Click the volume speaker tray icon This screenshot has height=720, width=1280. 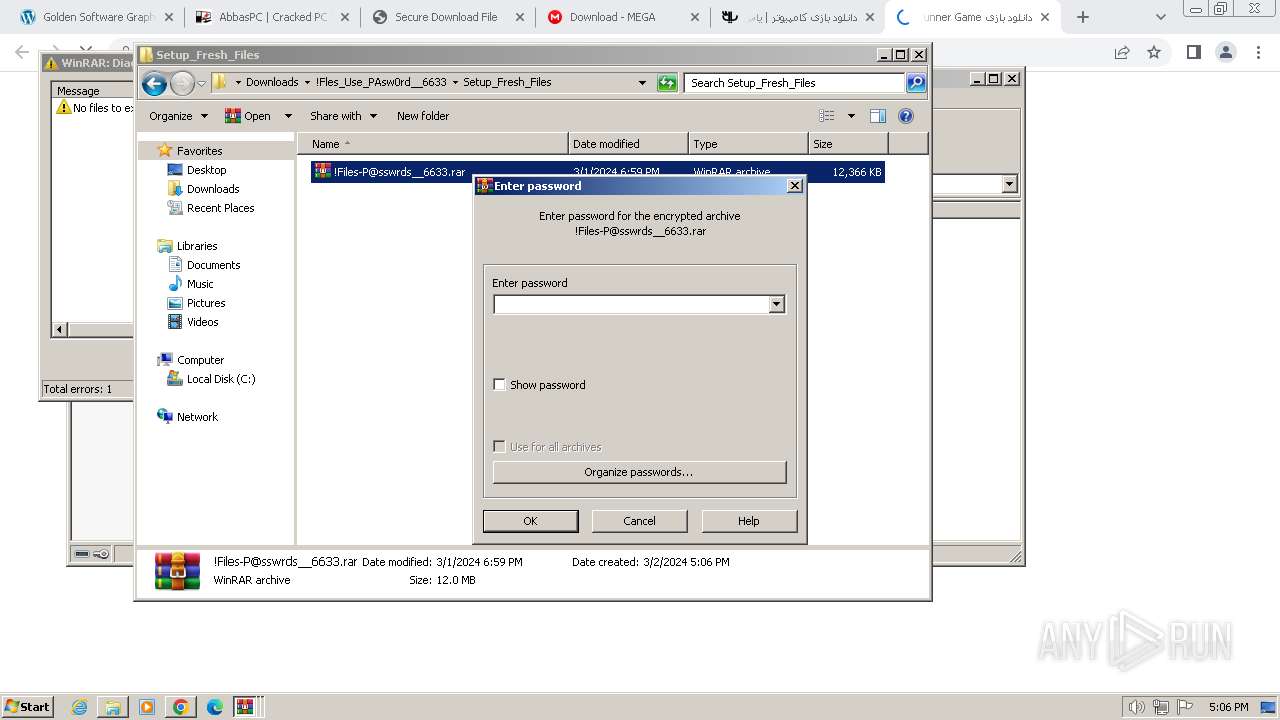(1136, 707)
